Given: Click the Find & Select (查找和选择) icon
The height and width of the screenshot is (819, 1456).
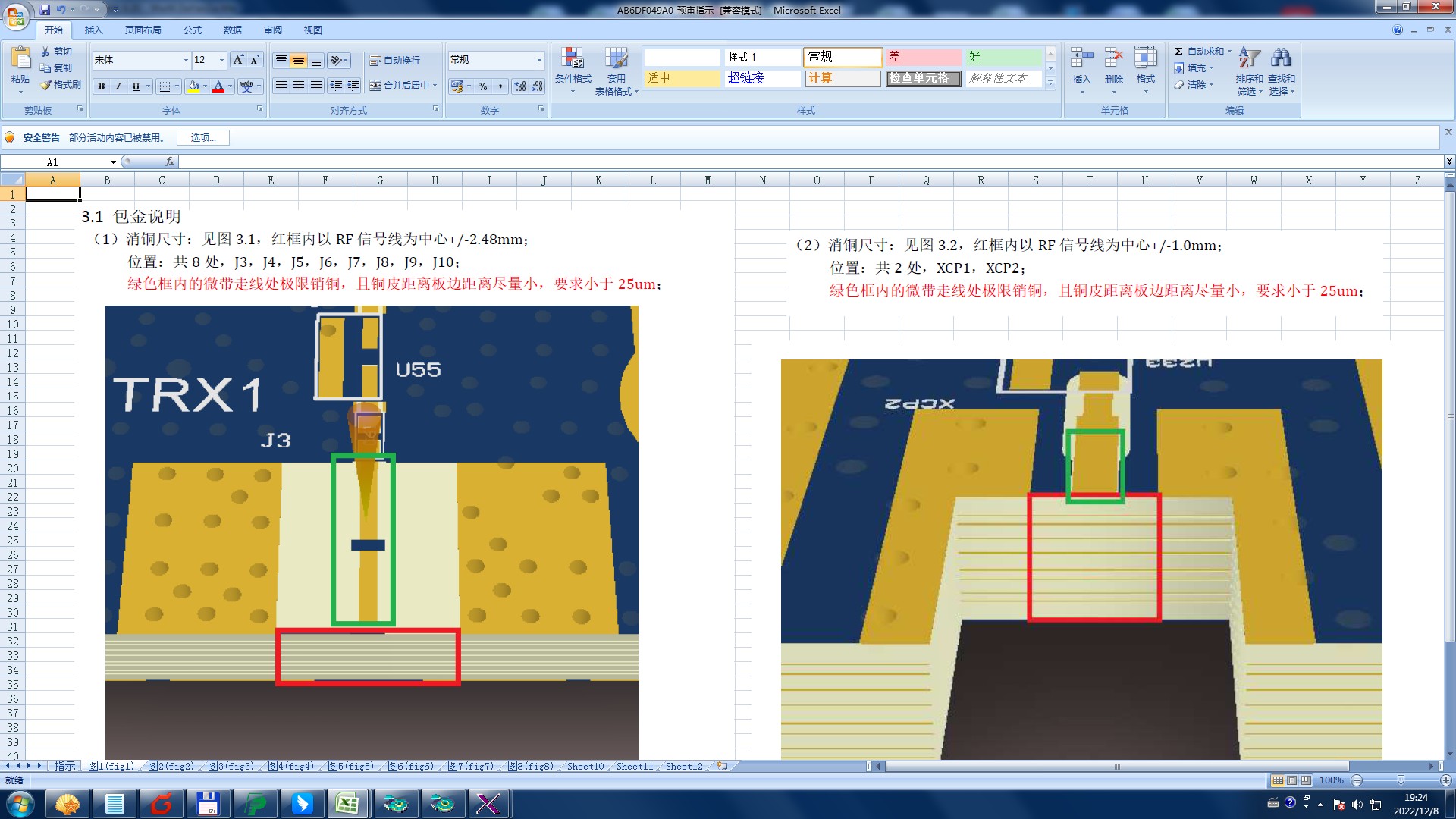Looking at the screenshot, I should click(x=1282, y=70).
